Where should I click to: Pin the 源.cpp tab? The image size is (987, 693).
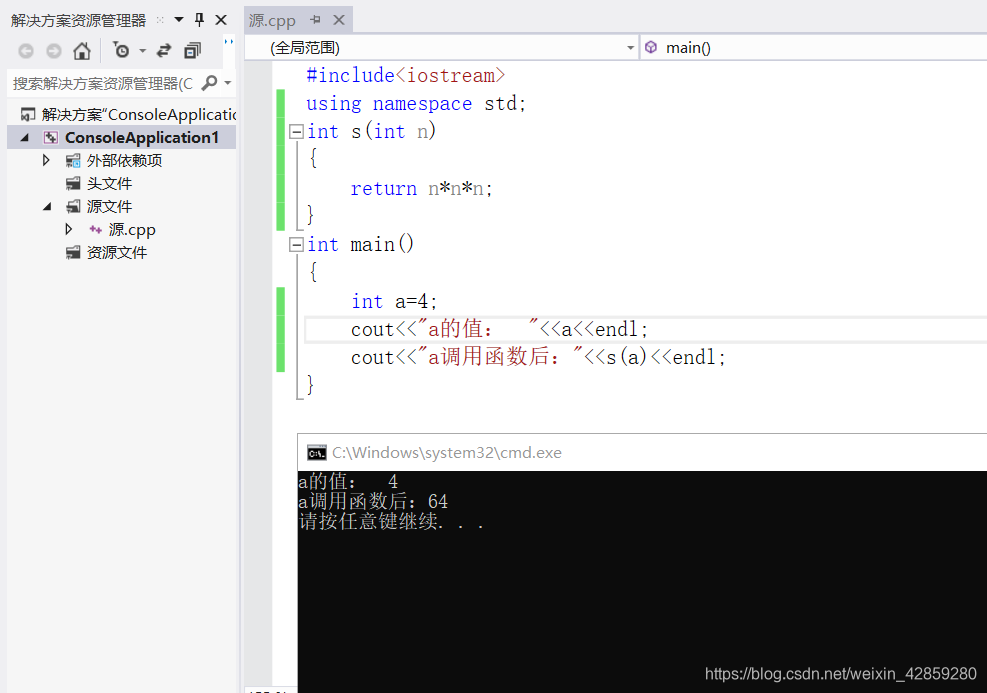(315, 20)
